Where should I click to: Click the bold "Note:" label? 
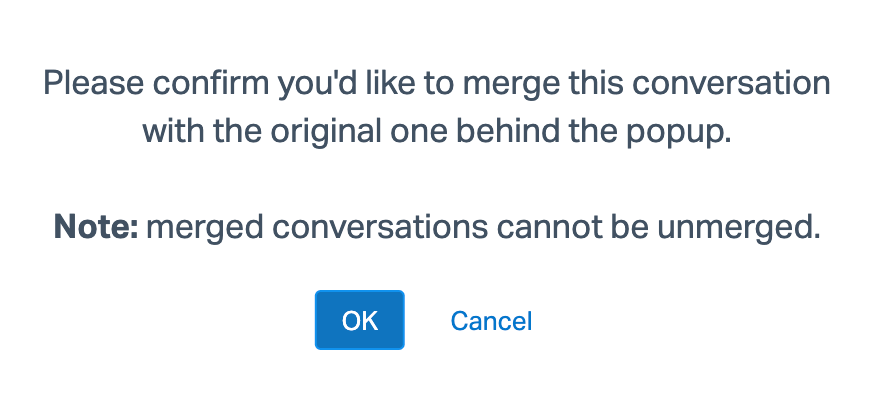[x=95, y=228]
